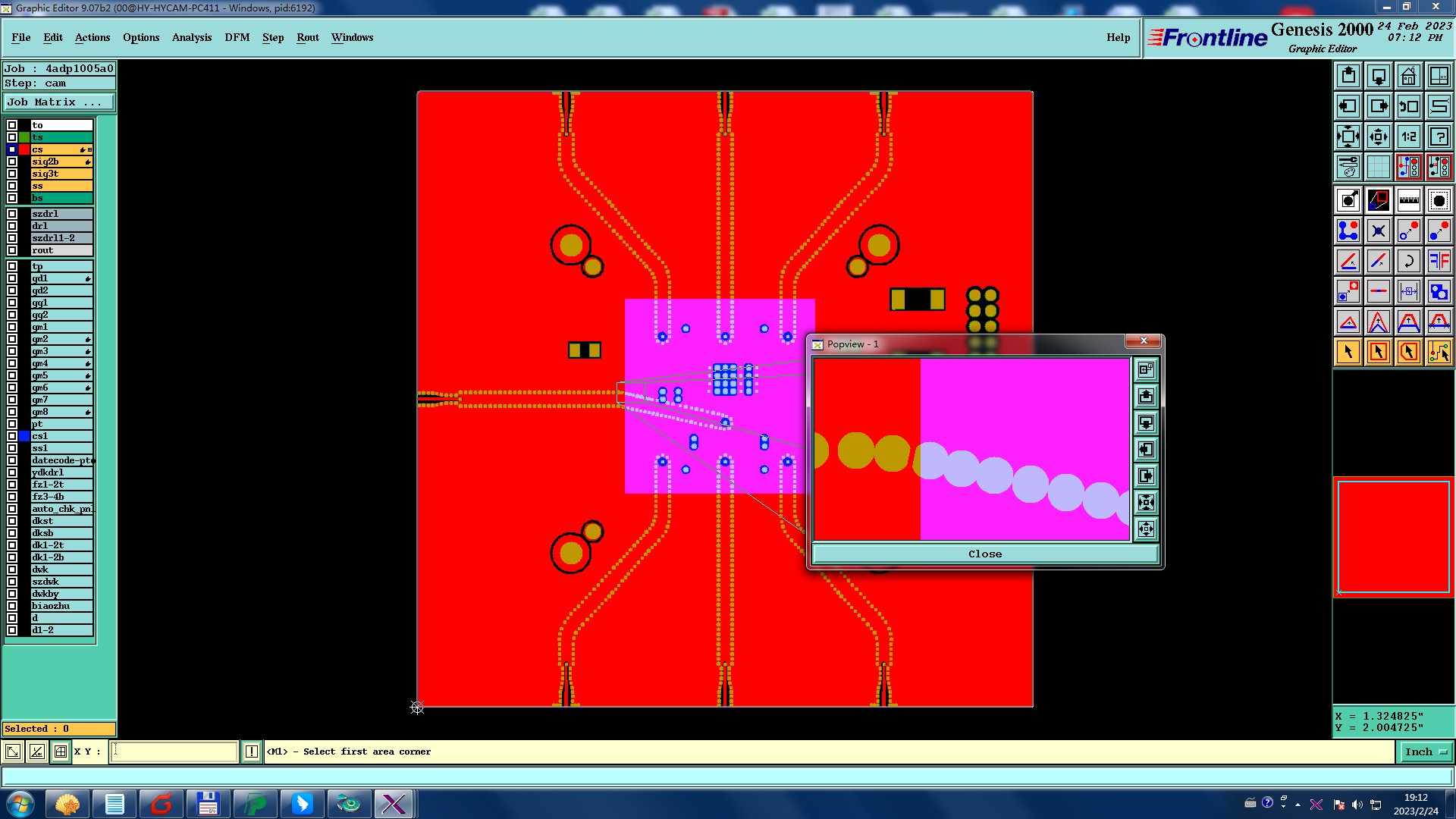Screen dimensions: 1456x819
Task: Click the 1:2 zoom icon
Action: click(1408, 136)
